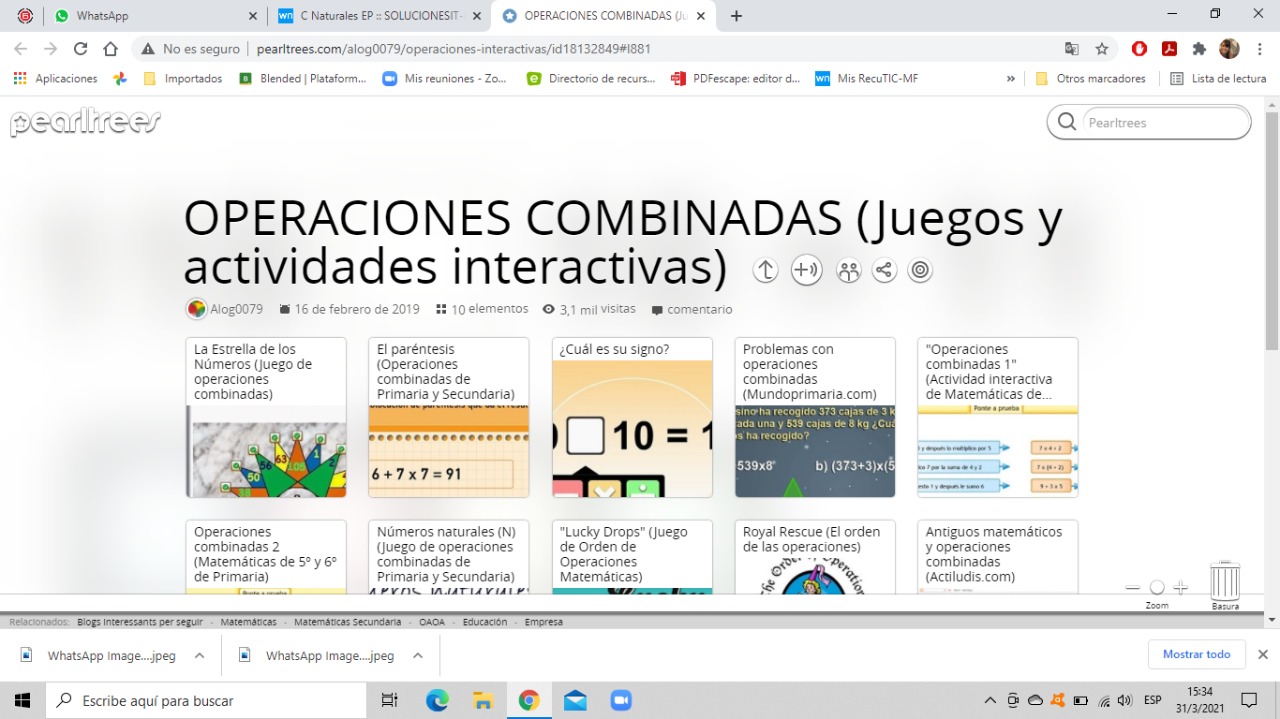The height and width of the screenshot is (719, 1280).
Task: Bookmark this page with the star icon
Action: pyautogui.click(x=1101, y=48)
